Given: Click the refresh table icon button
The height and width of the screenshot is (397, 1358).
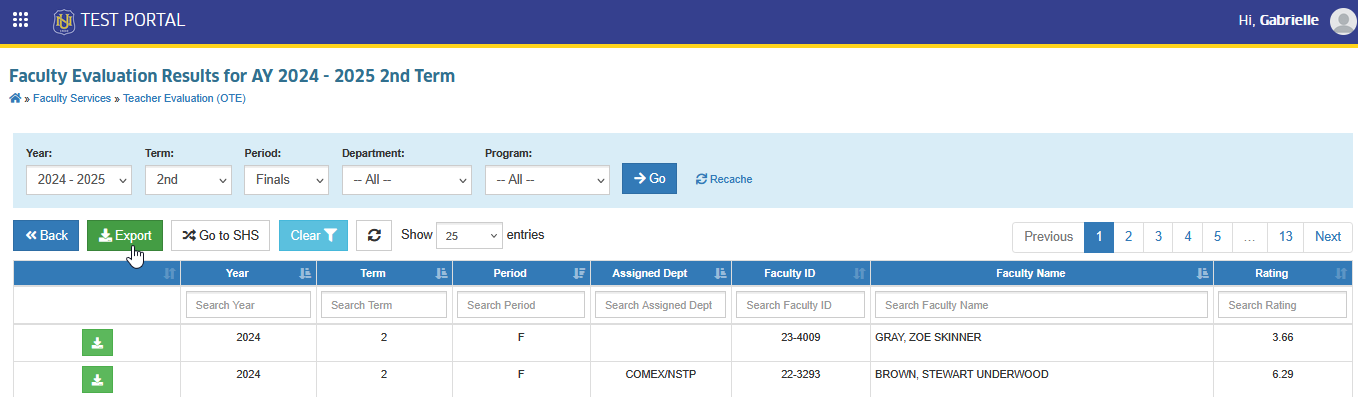Looking at the screenshot, I should (x=374, y=236).
